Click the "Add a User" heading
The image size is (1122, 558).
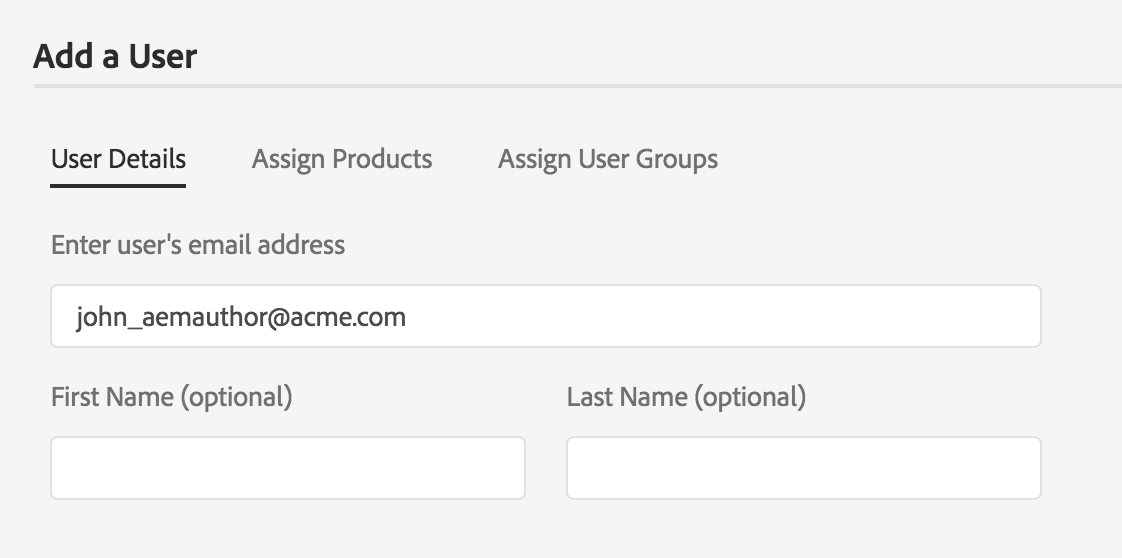coord(115,56)
